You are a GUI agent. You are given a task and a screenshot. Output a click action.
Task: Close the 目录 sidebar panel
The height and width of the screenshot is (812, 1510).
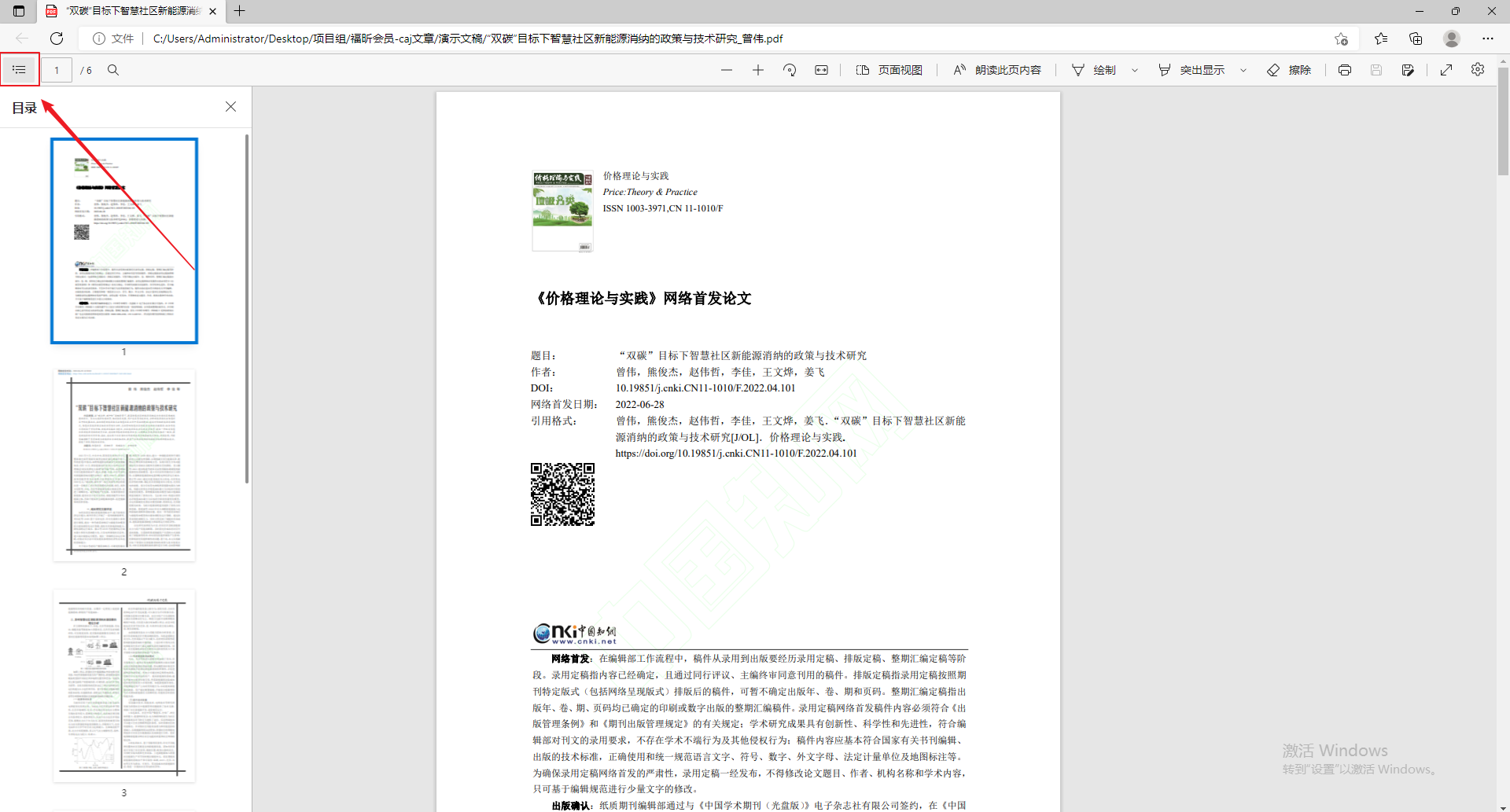coord(230,106)
